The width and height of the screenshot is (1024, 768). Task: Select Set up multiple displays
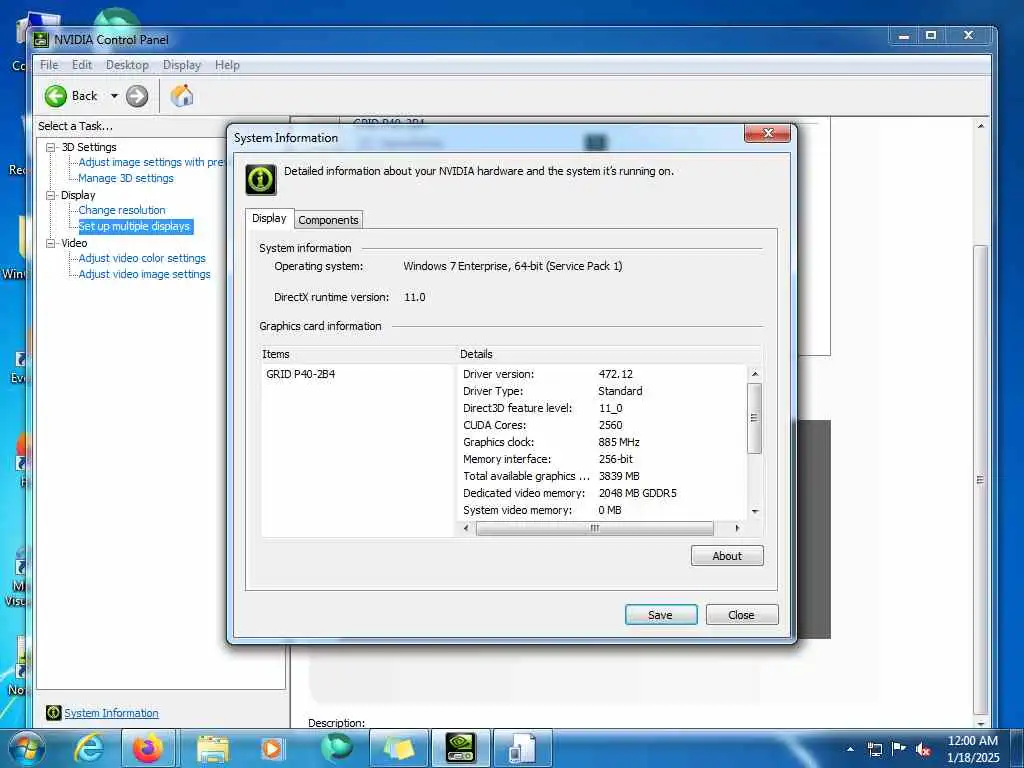click(x=135, y=226)
